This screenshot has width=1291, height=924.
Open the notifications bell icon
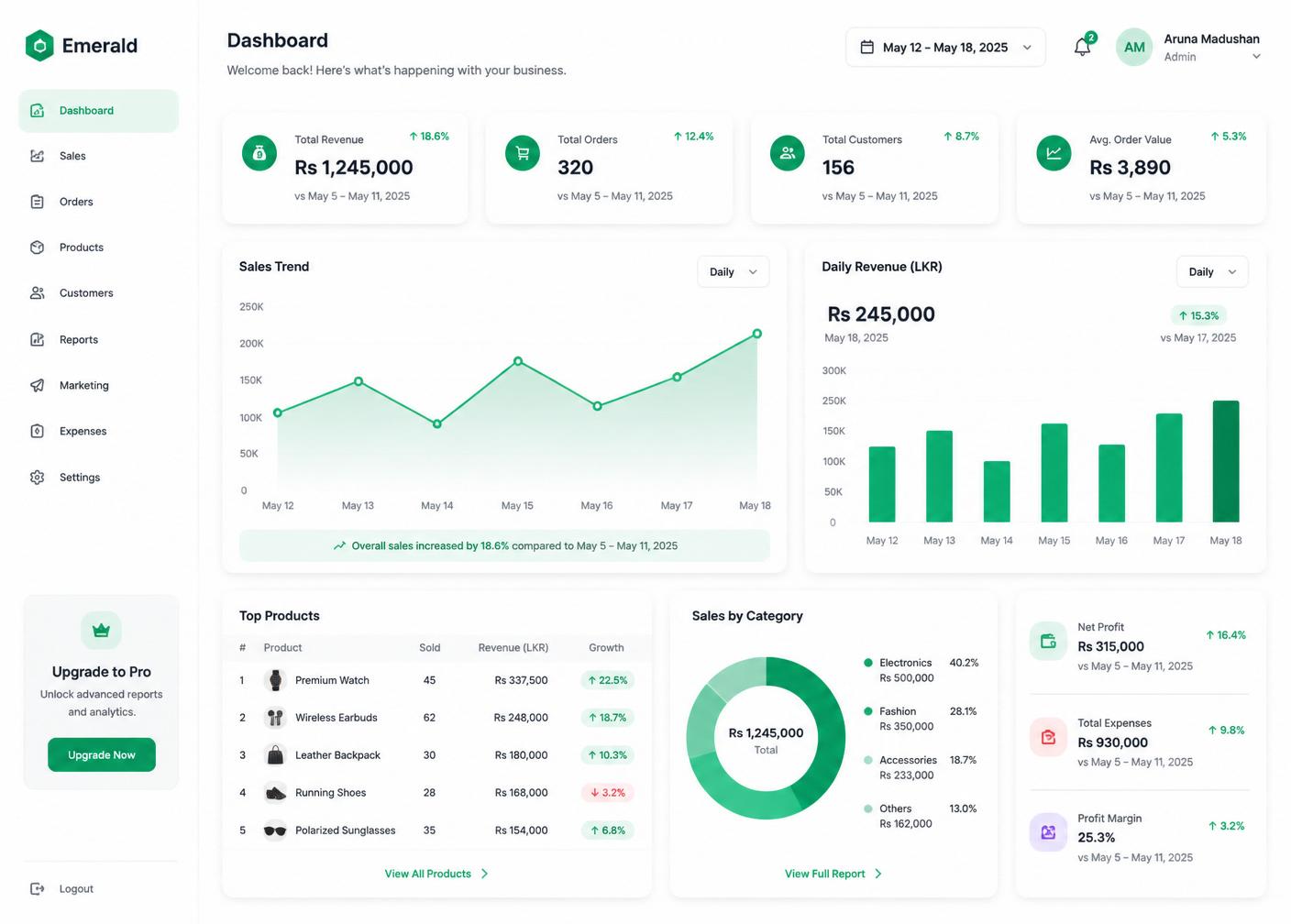pos(1083,47)
